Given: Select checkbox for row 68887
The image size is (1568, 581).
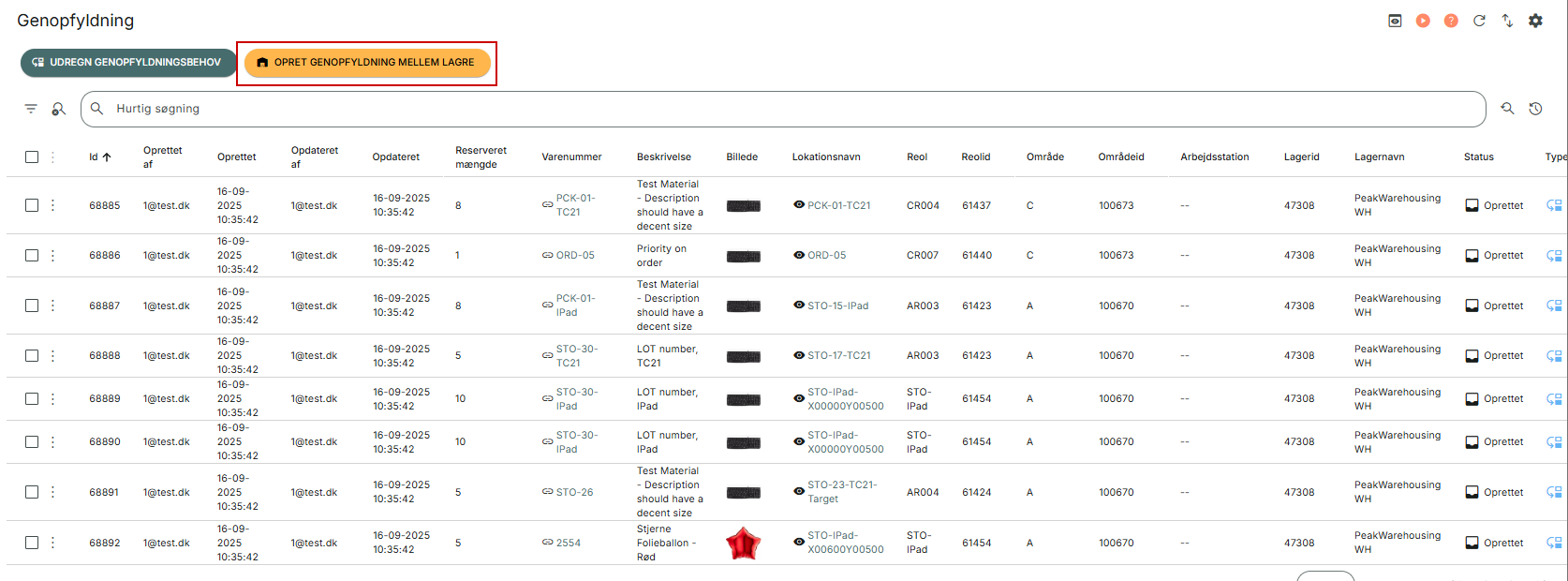Looking at the screenshot, I should tap(32, 305).
